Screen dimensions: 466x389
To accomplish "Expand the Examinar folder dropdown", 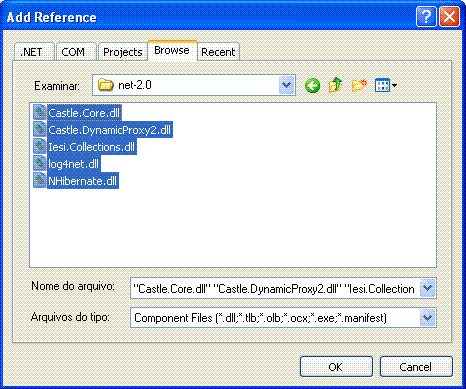I will click(x=286, y=85).
